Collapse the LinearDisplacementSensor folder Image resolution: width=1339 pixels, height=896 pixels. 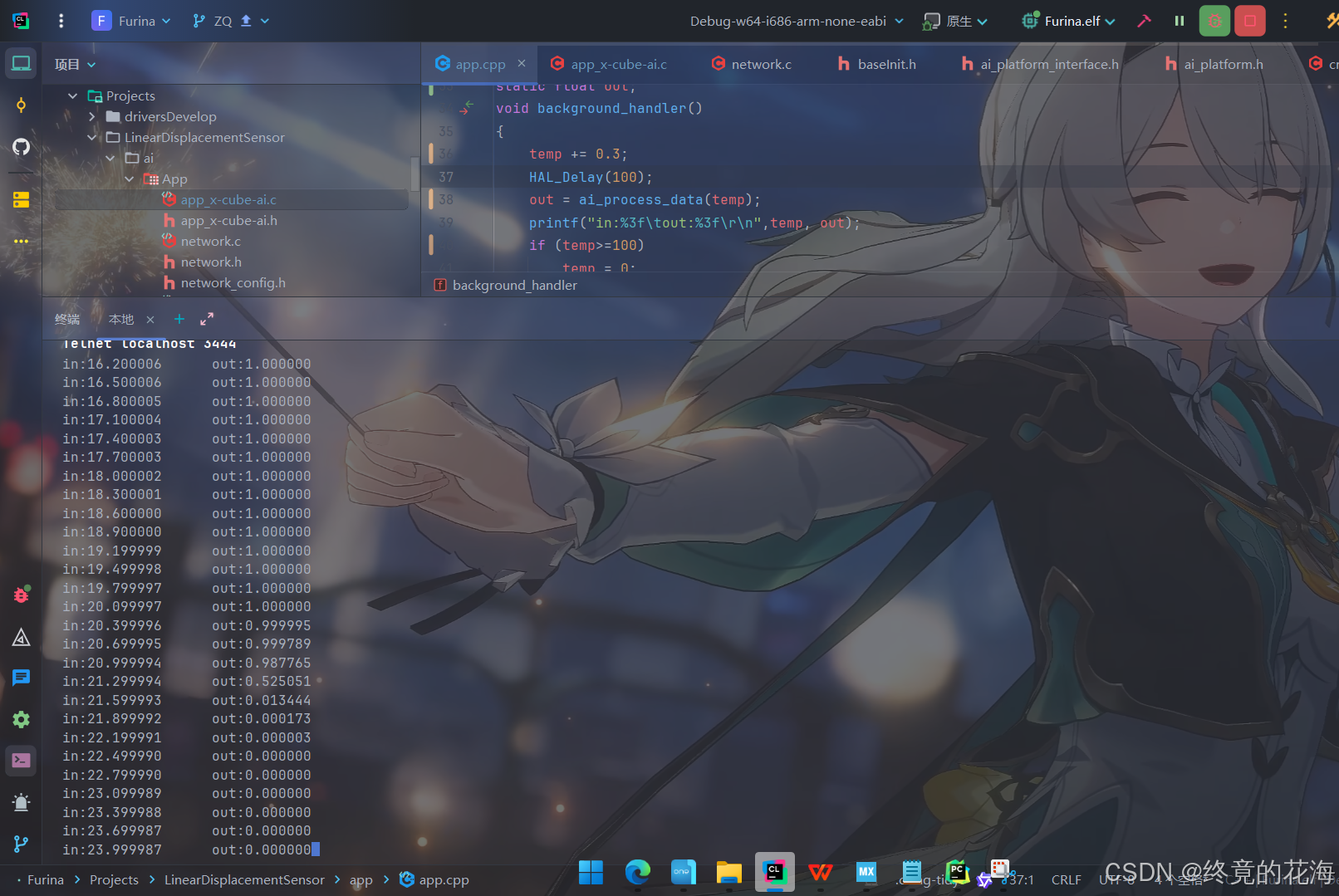(92, 137)
